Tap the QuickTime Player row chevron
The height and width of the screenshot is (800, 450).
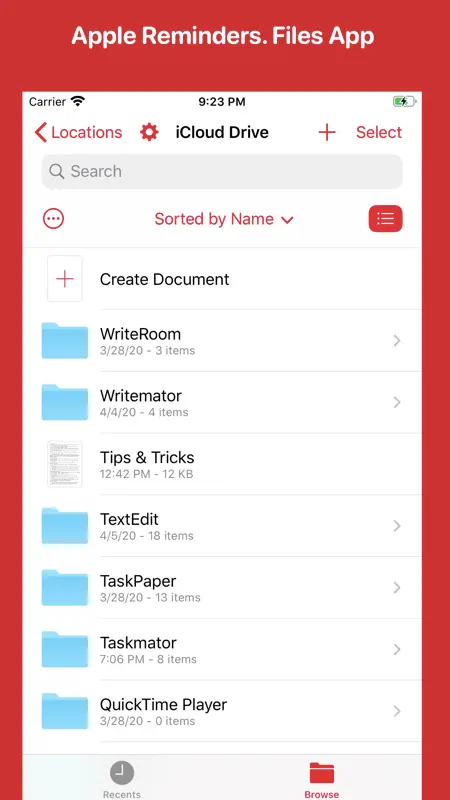397,711
